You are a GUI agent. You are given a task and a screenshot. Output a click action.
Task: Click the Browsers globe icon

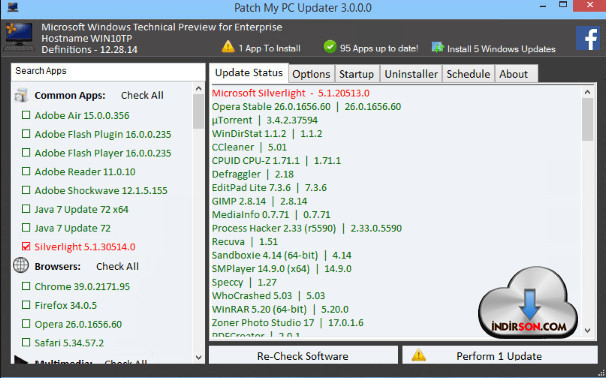21,266
